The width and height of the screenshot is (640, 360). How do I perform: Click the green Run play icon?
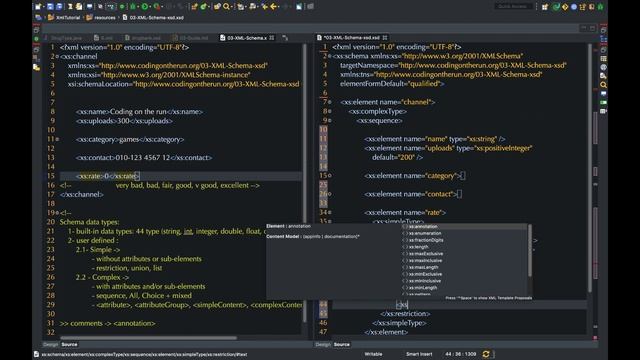coord(145,7)
